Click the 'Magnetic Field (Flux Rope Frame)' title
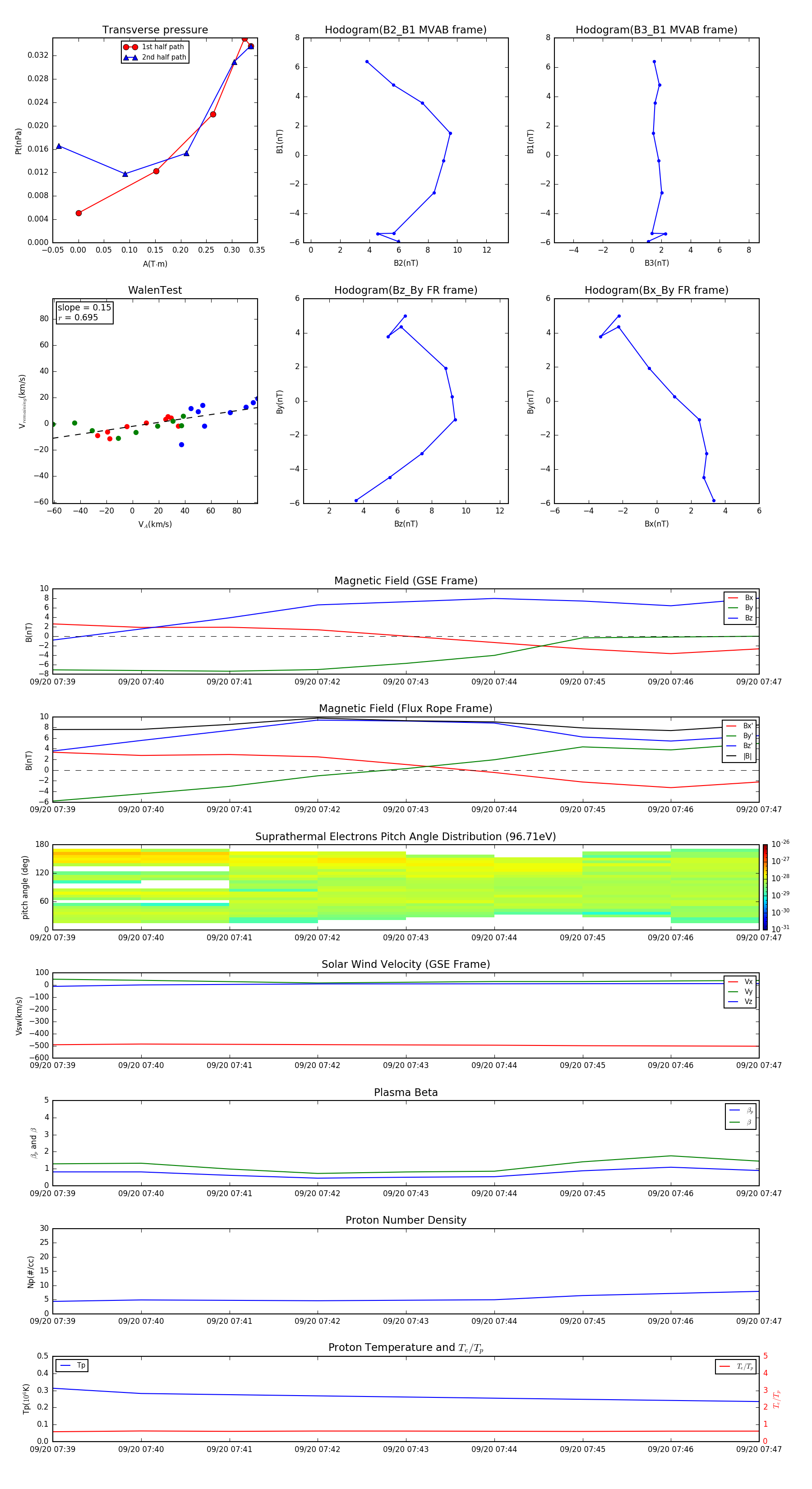This screenshot has width=812, height=1489. click(x=406, y=709)
